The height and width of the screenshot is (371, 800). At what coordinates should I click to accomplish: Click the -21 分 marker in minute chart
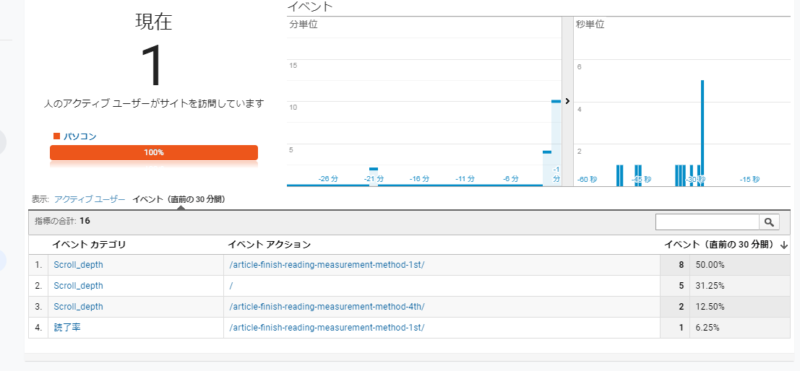point(373,169)
